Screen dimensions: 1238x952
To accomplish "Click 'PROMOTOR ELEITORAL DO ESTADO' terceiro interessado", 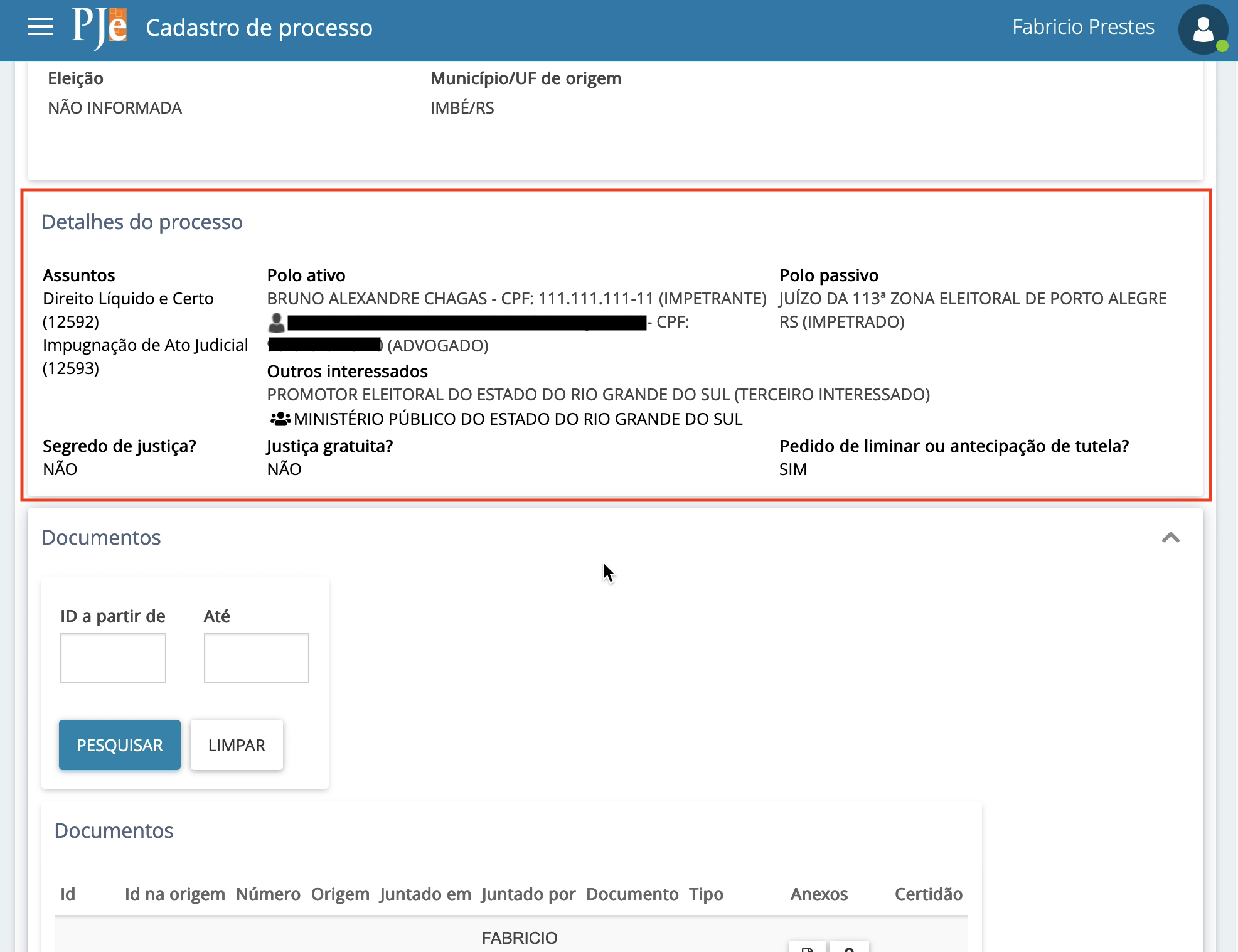I will click(599, 395).
